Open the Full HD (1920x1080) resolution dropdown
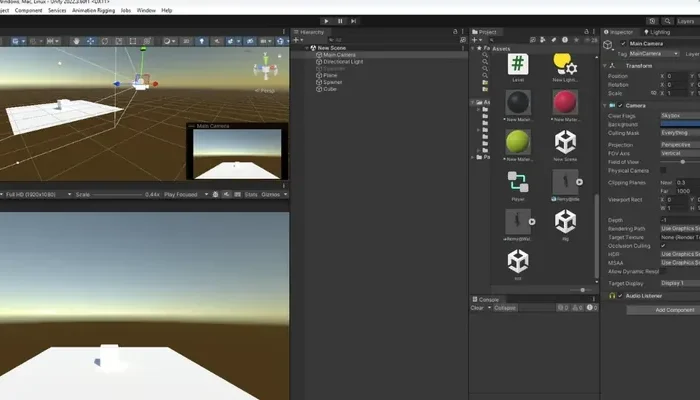The image size is (700, 400). coord(38,195)
